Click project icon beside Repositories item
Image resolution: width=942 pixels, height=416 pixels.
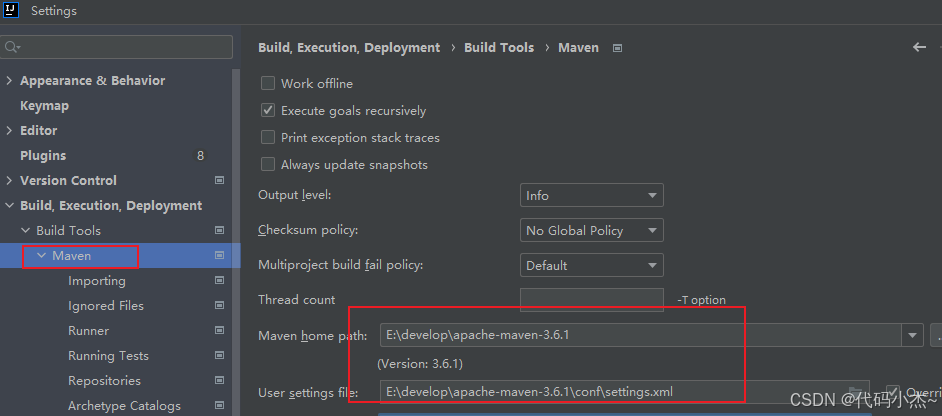(219, 381)
